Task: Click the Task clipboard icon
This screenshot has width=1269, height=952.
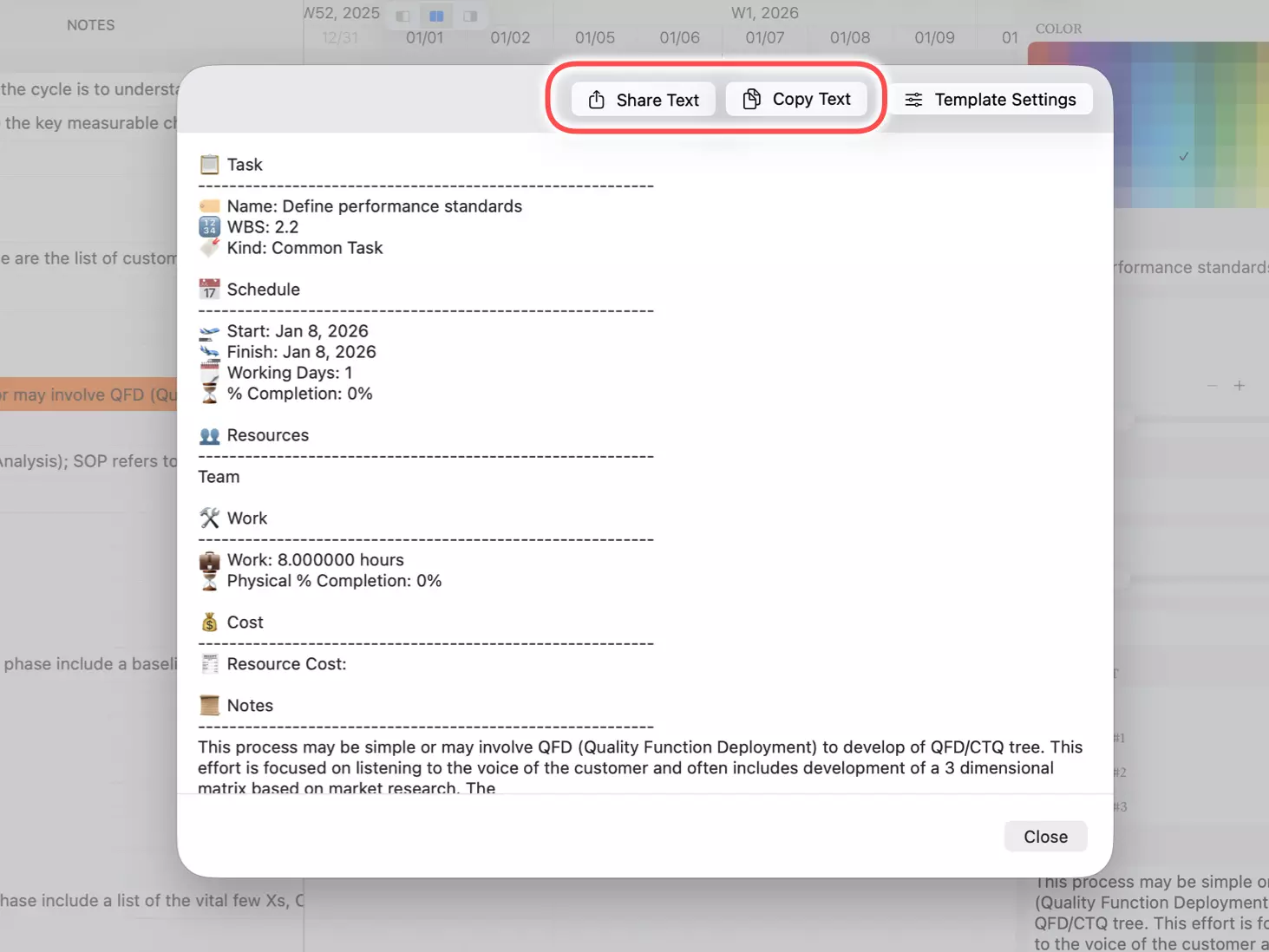Action: 209,164
